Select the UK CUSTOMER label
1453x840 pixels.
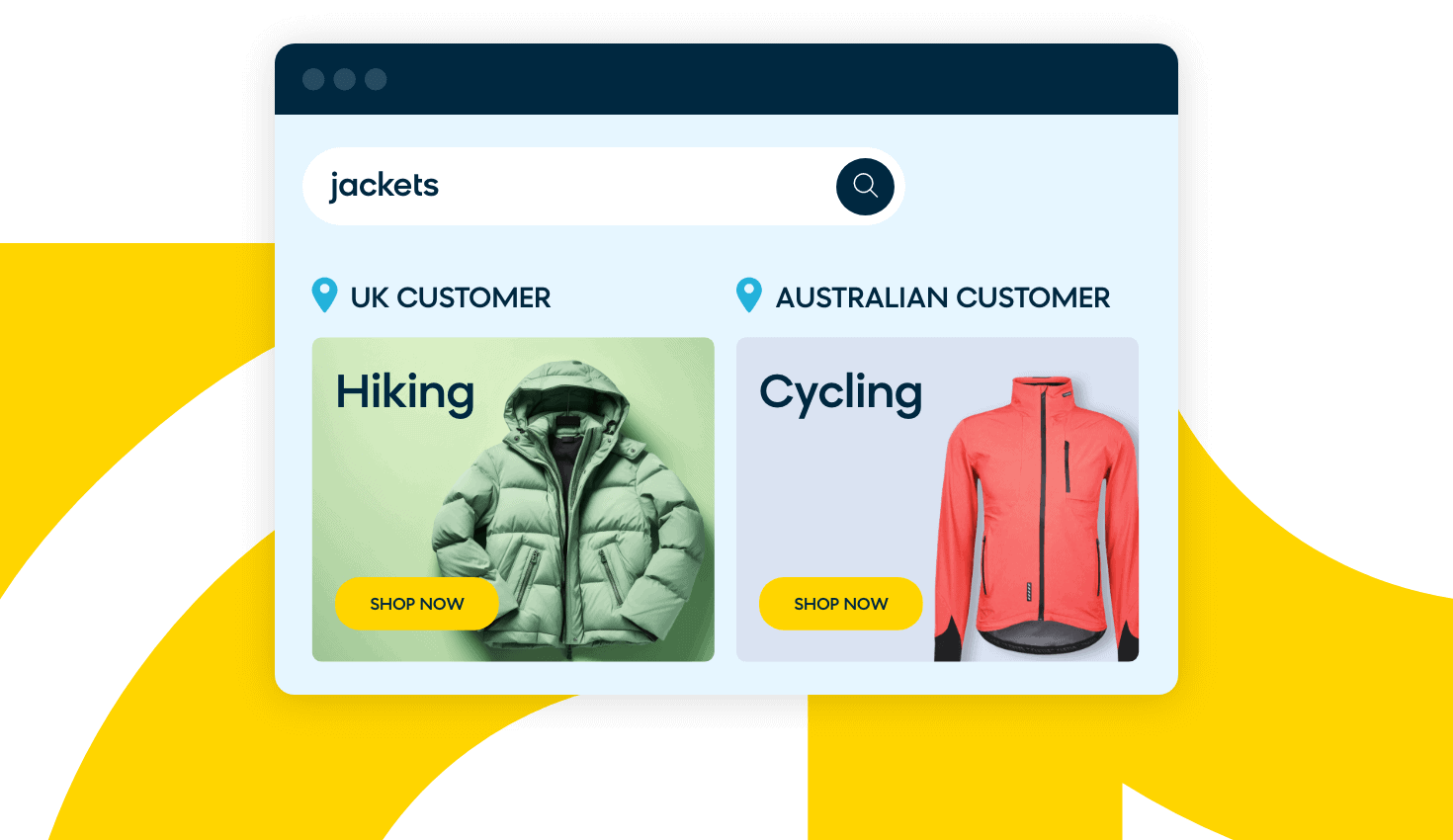click(x=451, y=297)
